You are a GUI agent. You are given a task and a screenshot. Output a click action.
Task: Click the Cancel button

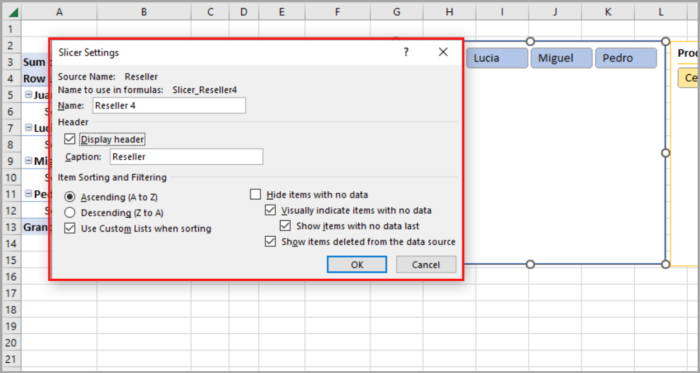(426, 264)
